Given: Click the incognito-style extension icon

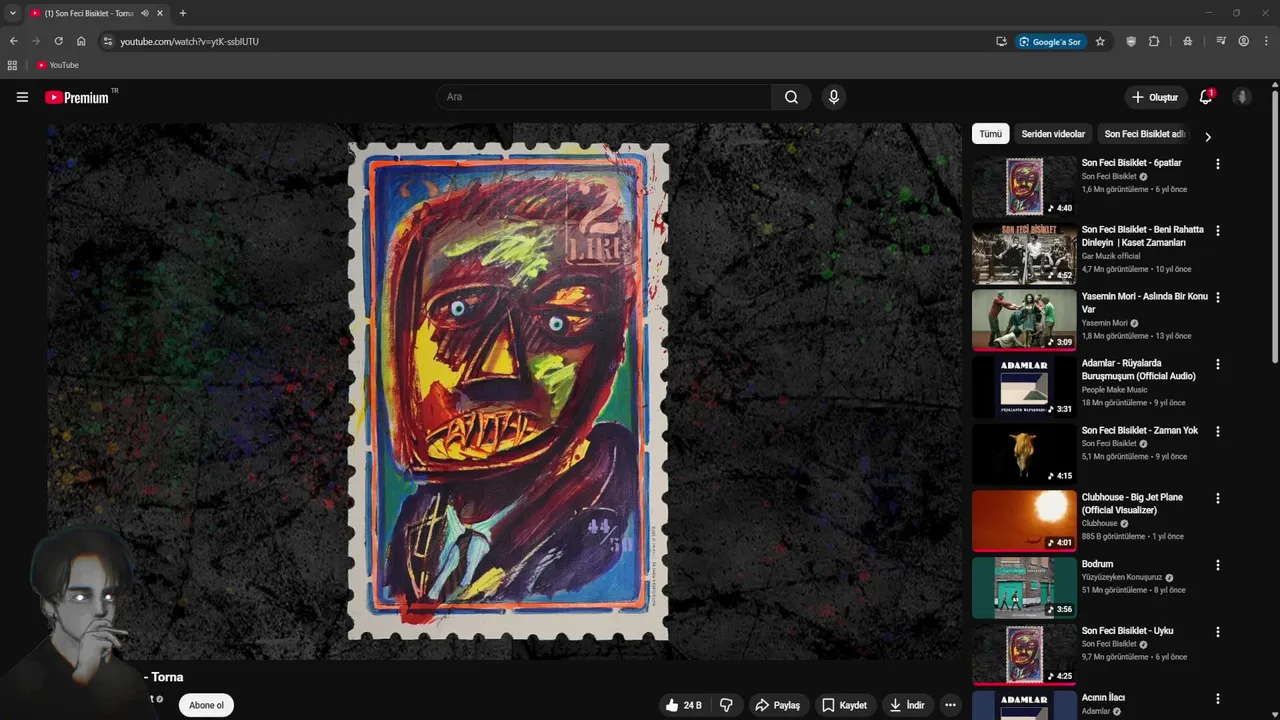Looking at the screenshot, I should [1187, 41].
